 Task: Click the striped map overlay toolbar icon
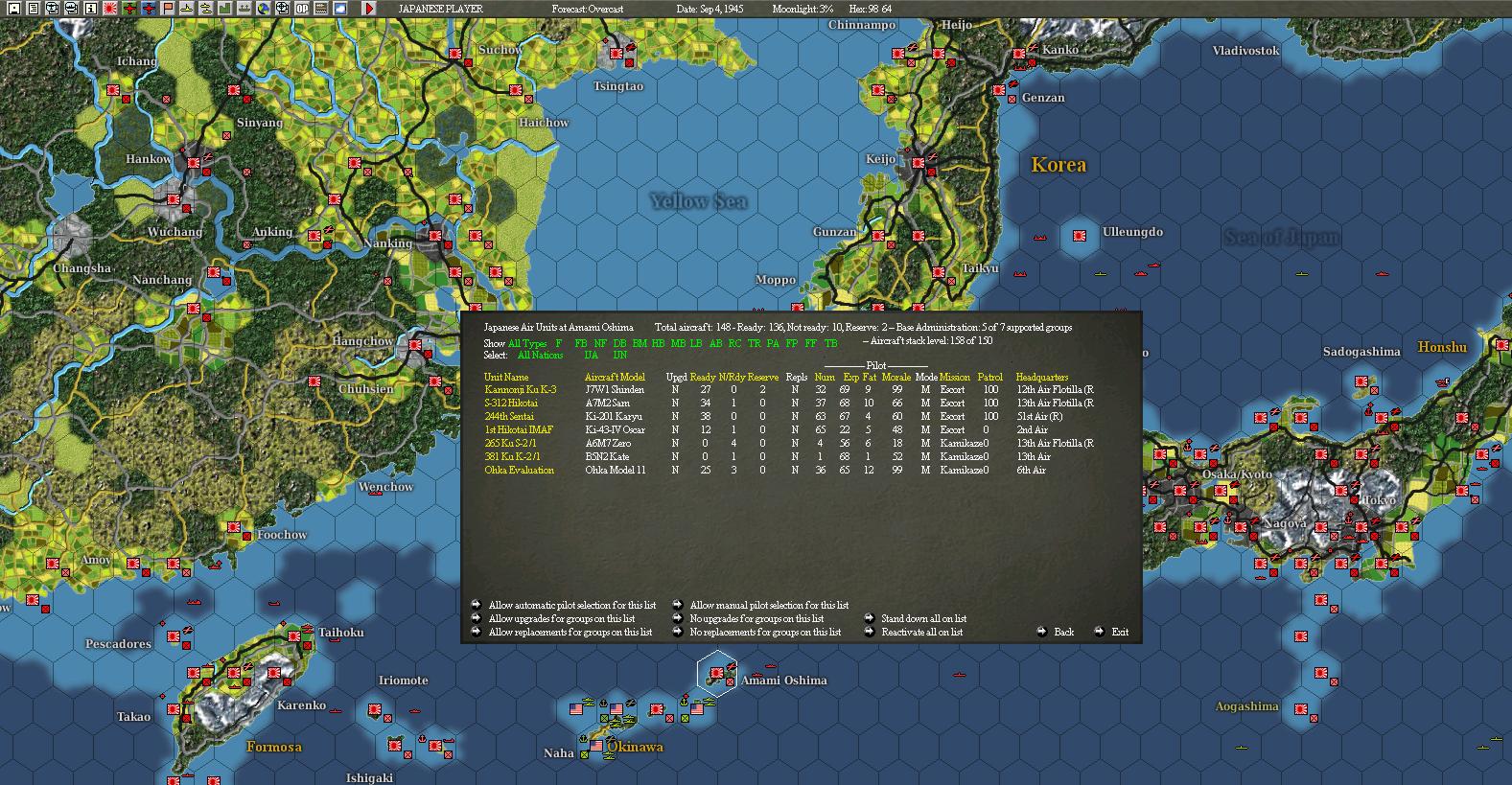pyautogui.click(x=321, y=9)
